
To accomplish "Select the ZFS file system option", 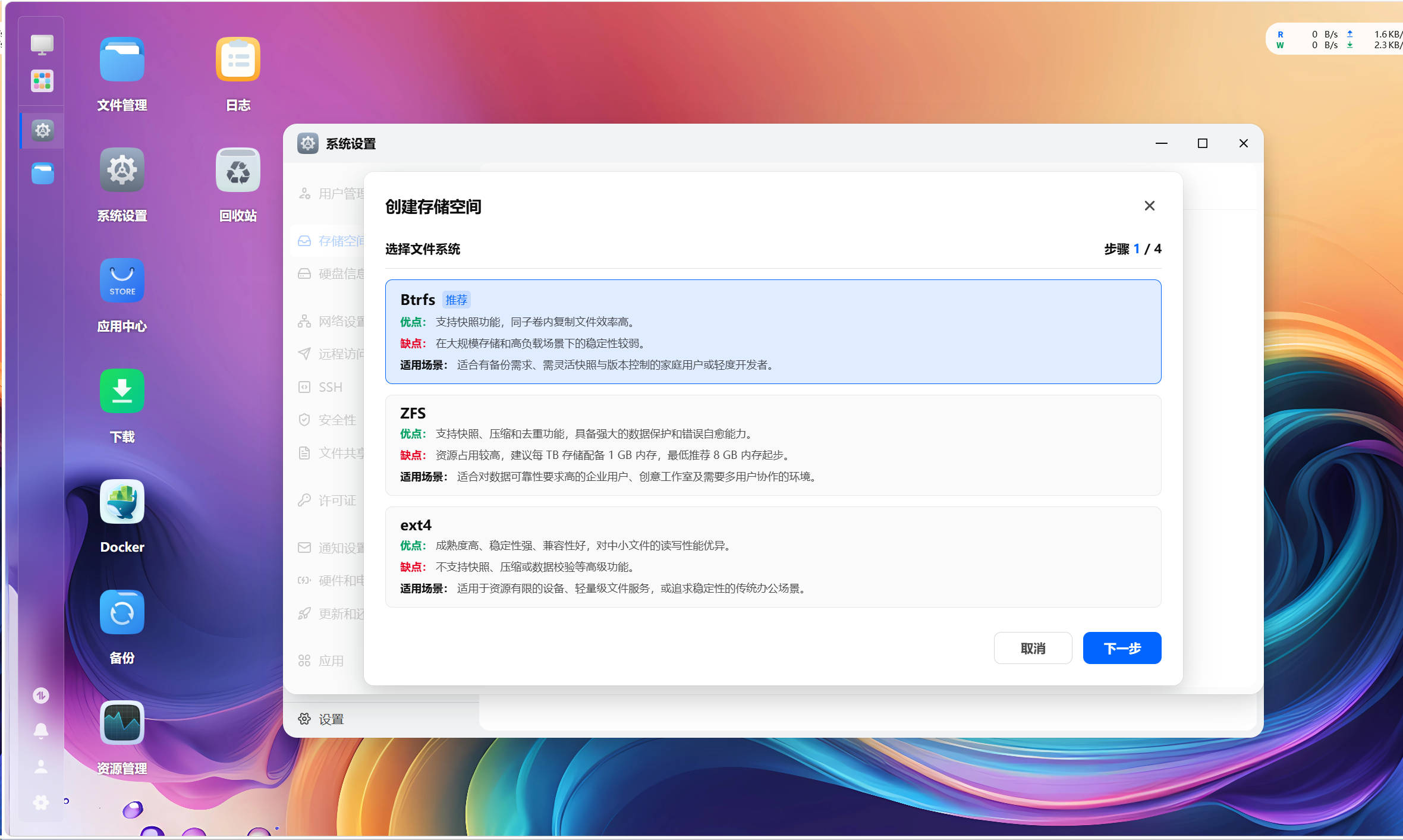I will tap(773, 445).
